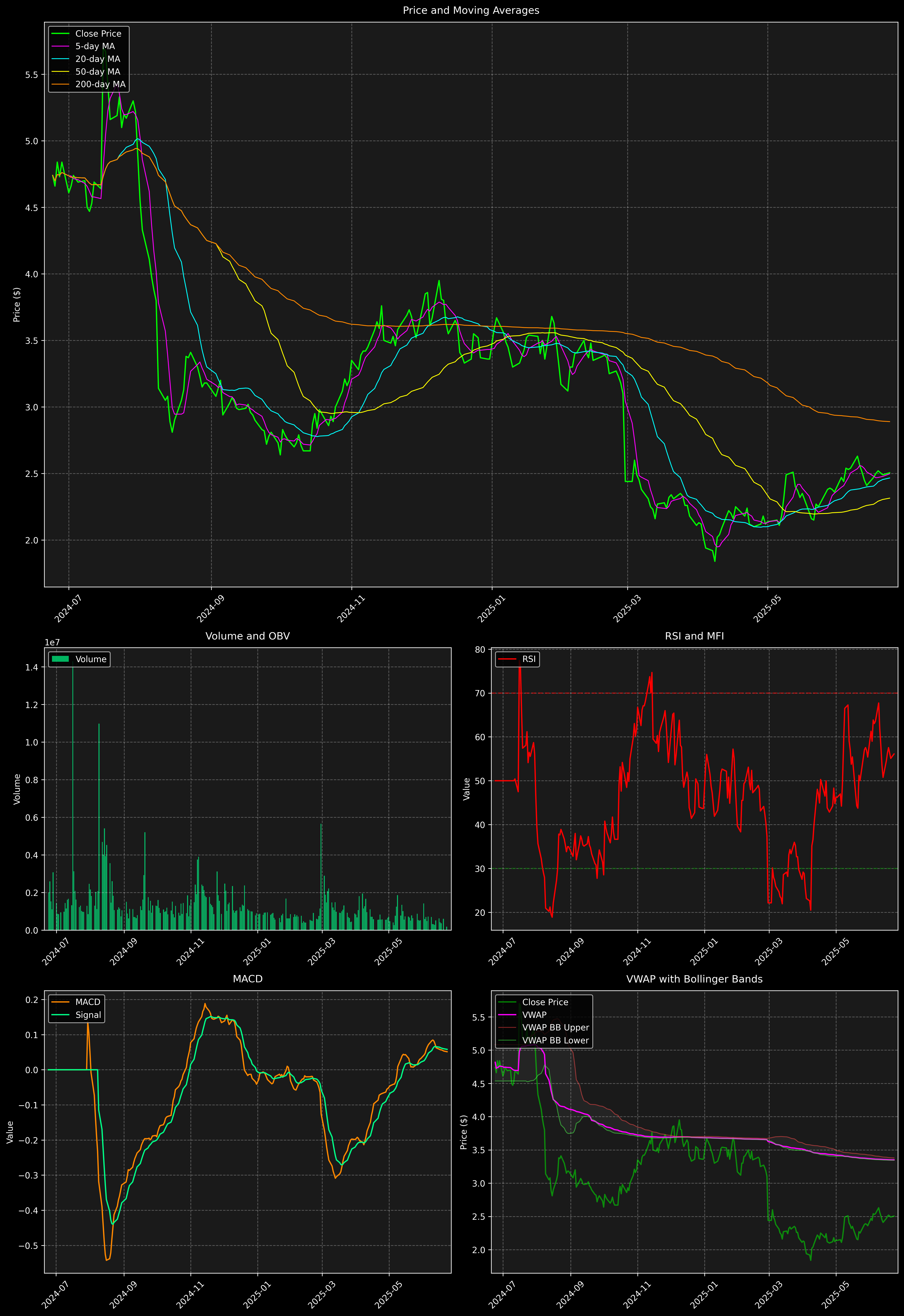Click the 'MACD' chart title
904x1316 pixels.
pyautogui.click(x=248, y=979)
